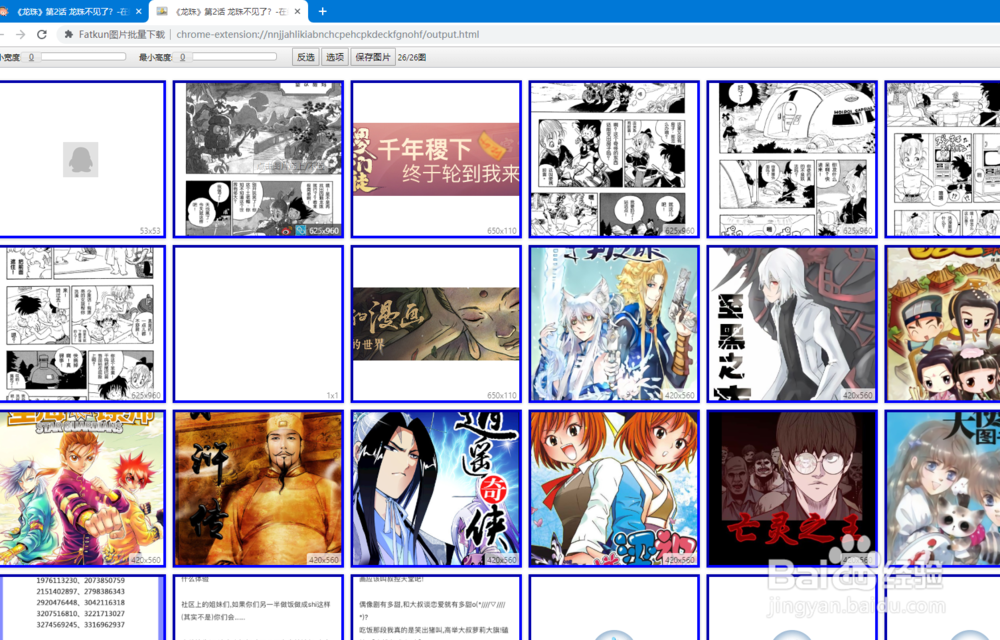The height and width of the screenshot is (640, 1000).
Task: Select the 至黑之夜 white-haired cover thumbnail
Action: click(792, 324)
